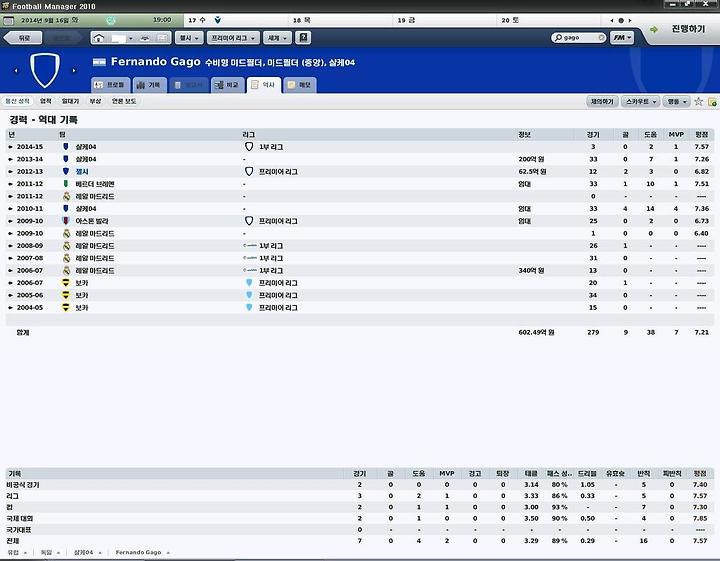Image resolution: width=720 pixels, height=561 pixels.
Task: Click the Real Madrid badge in 2008-09 row
Action: (67, 246)
